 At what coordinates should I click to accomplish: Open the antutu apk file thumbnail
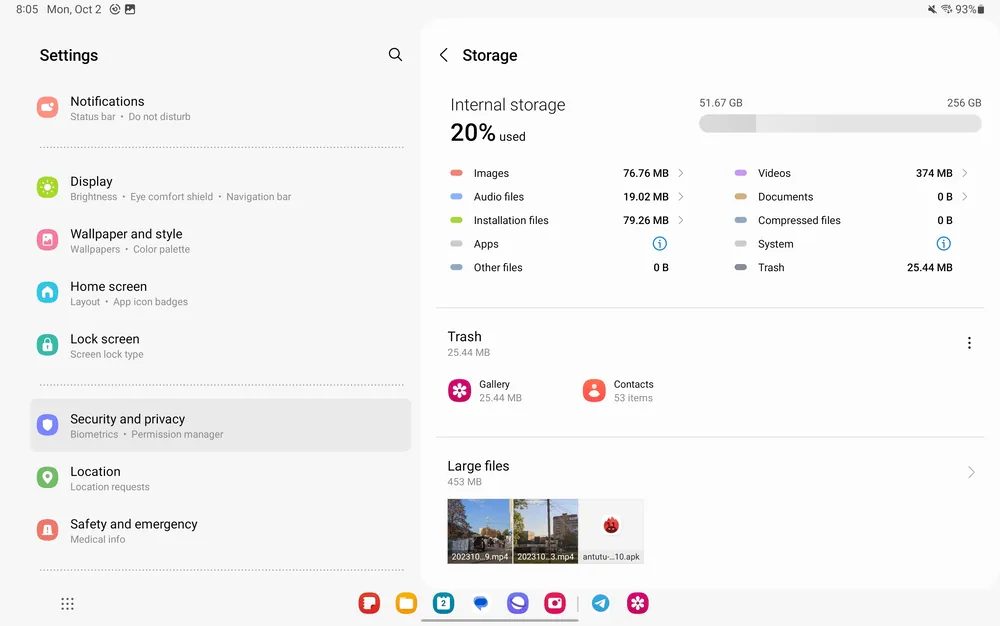611,531
